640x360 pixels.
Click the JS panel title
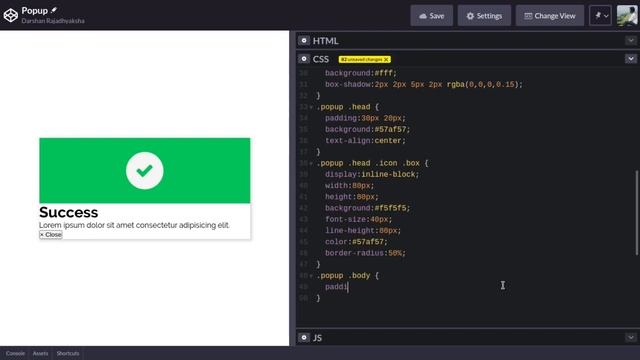tap(317, 338)
